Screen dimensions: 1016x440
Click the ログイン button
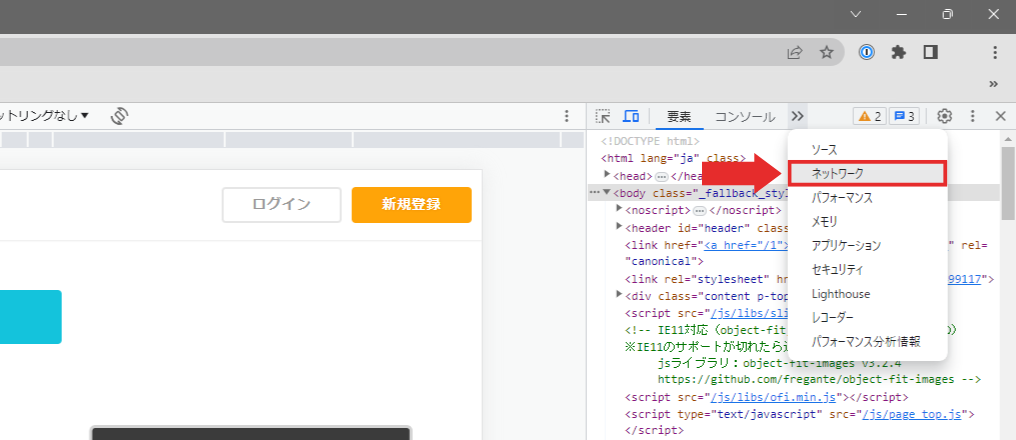pyautogui.click(x=281, y=205)
